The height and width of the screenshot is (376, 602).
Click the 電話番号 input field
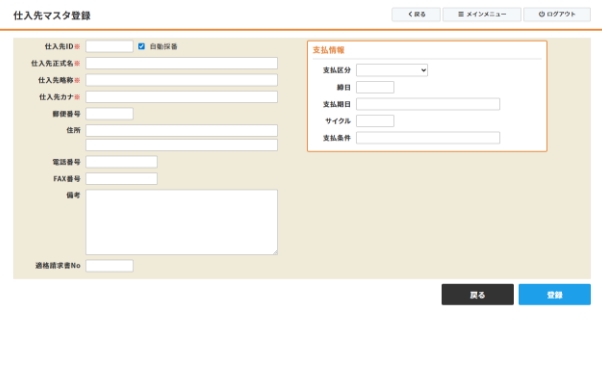pos(121,162)
